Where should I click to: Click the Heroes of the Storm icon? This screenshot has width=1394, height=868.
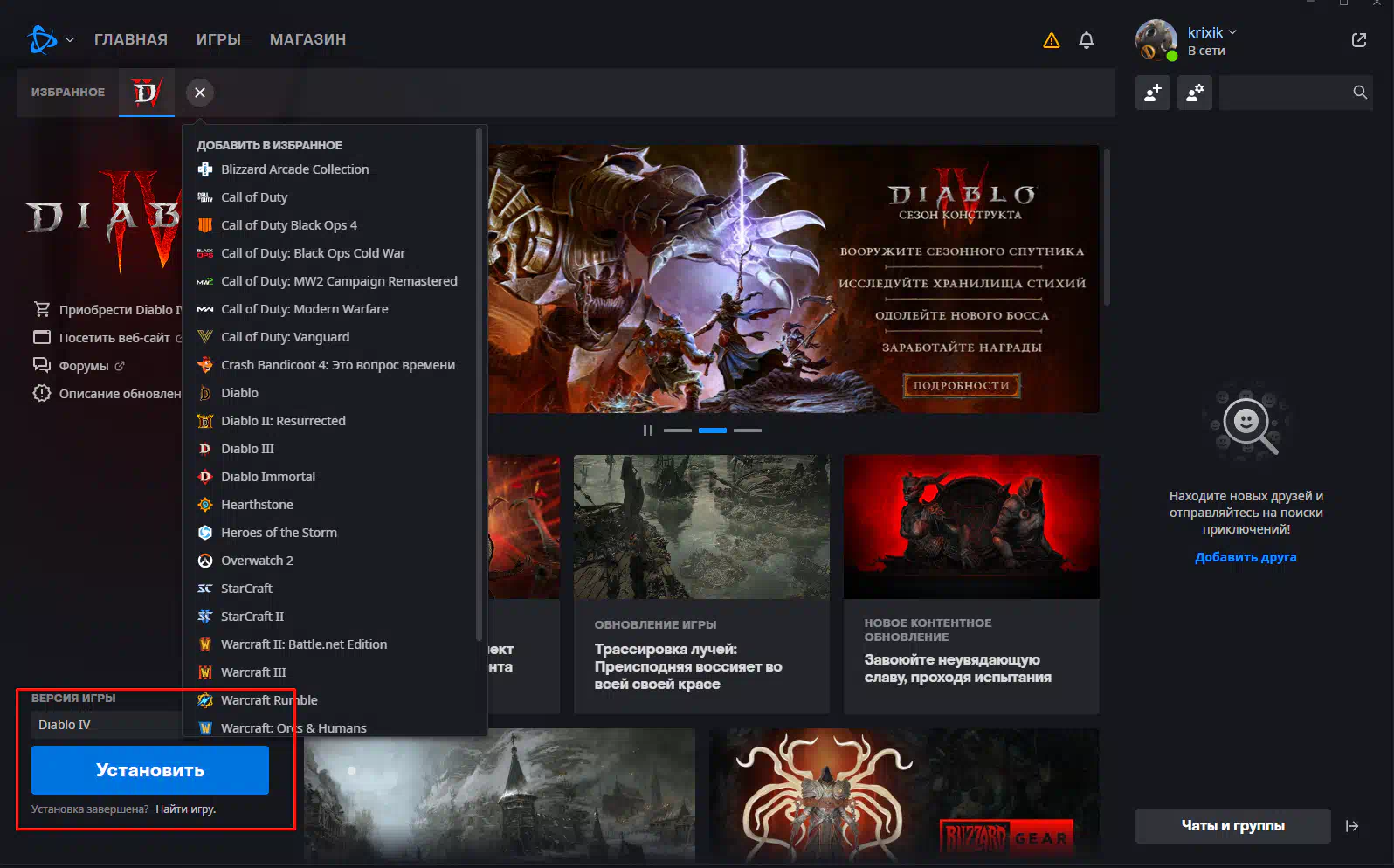click(205, 533)
